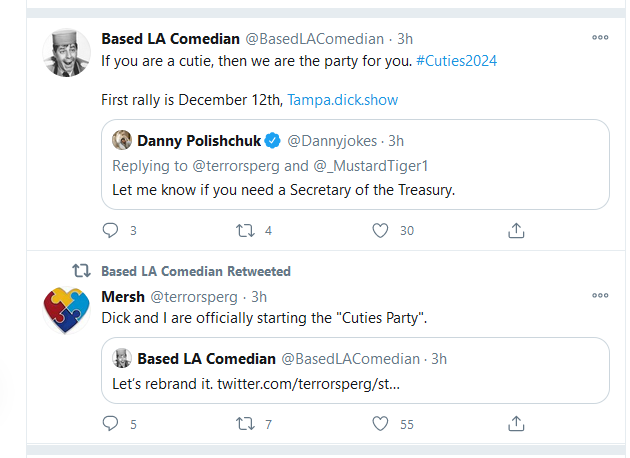Open more options on Mersh's tweet
This screenshot has height=458, width=630.
pyautogui.click(x=600, y=295)
